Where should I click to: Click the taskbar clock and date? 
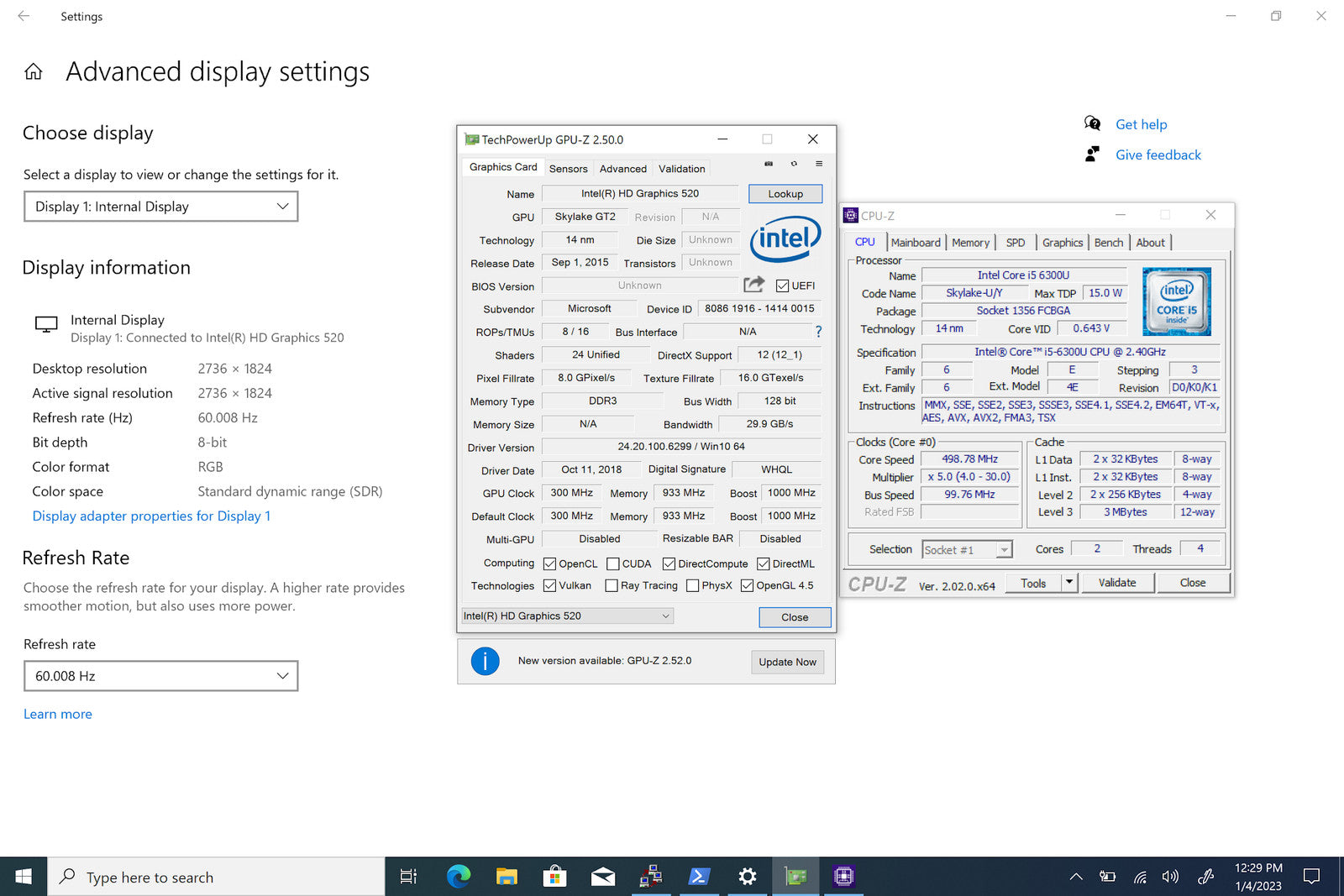(x=1258, y=877)
